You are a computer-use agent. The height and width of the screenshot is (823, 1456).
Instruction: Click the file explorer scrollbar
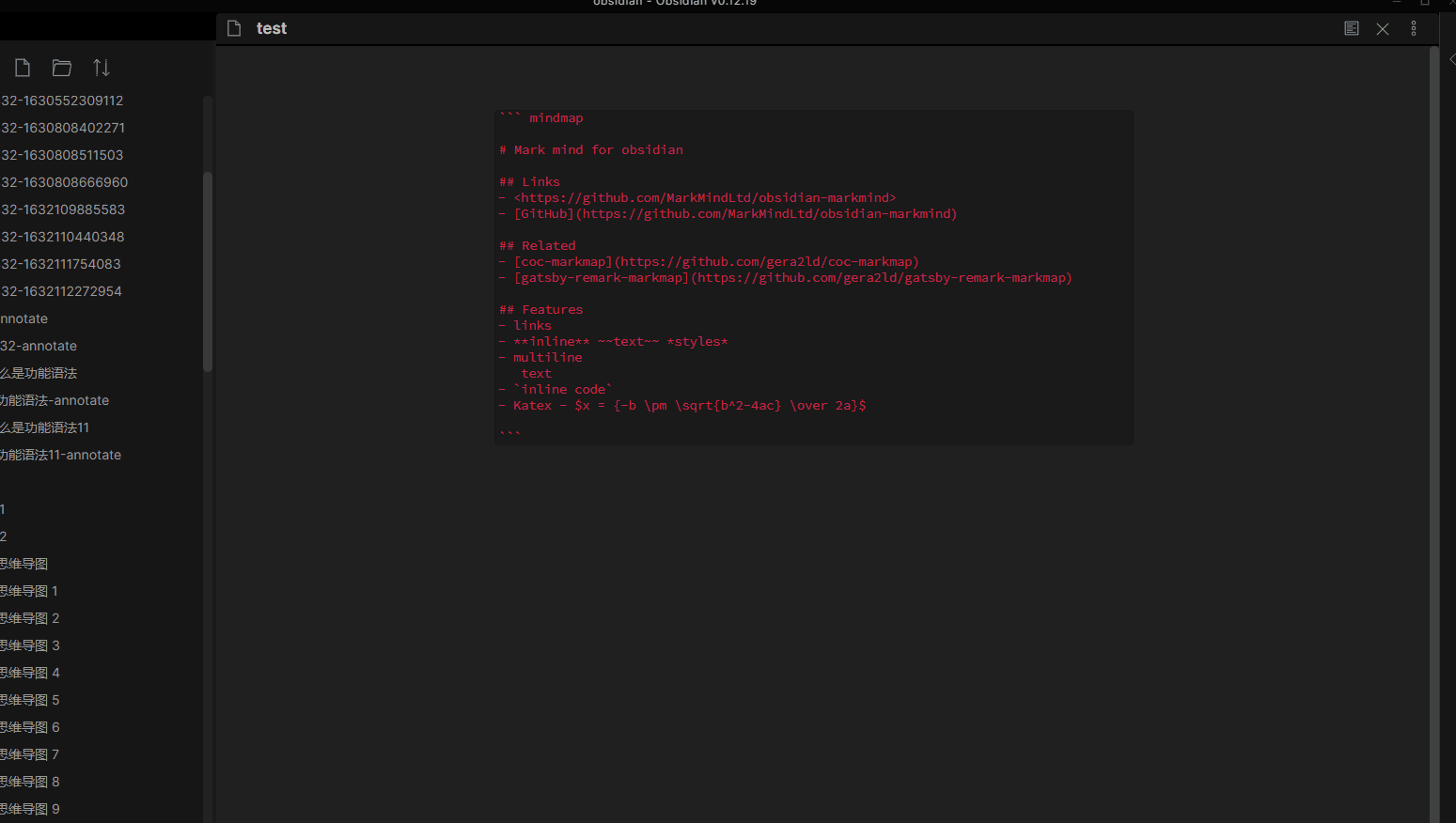click(208, 272)
